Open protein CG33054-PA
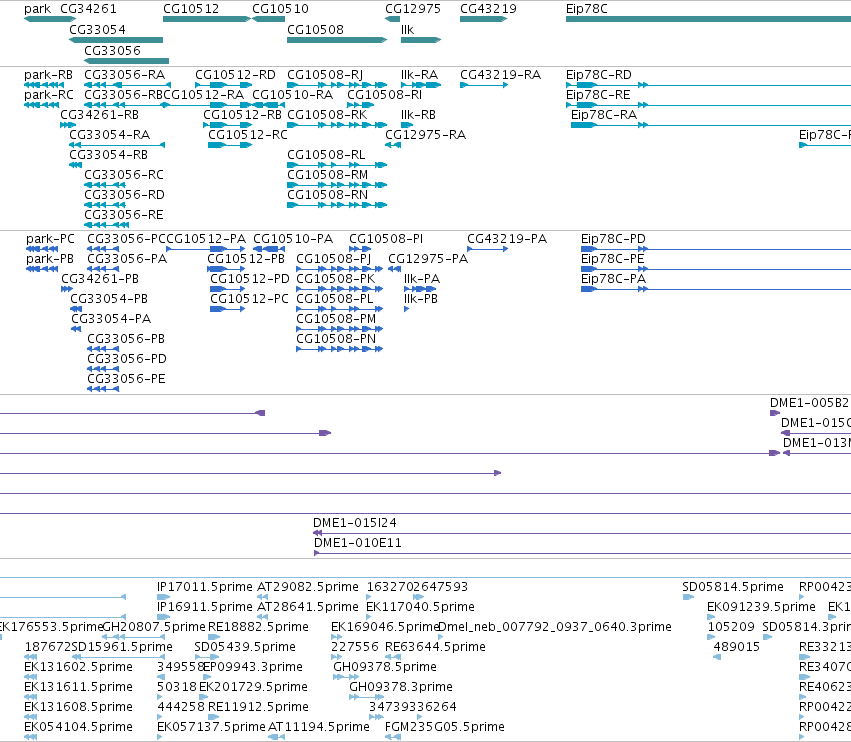This screenshot has height=742, width=851. click(111, 319)
